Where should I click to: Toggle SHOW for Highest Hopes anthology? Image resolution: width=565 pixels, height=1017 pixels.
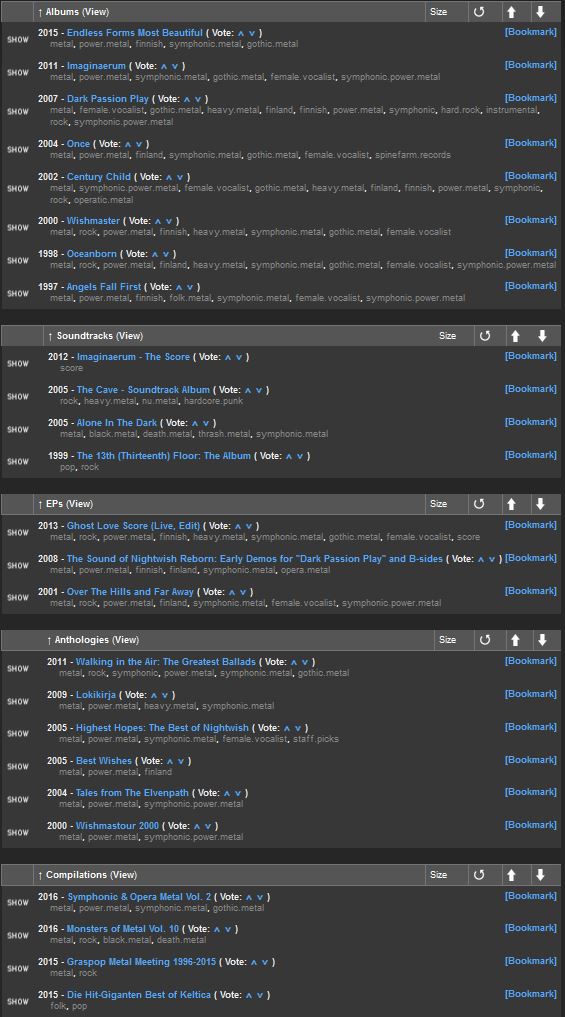point(18,734)
